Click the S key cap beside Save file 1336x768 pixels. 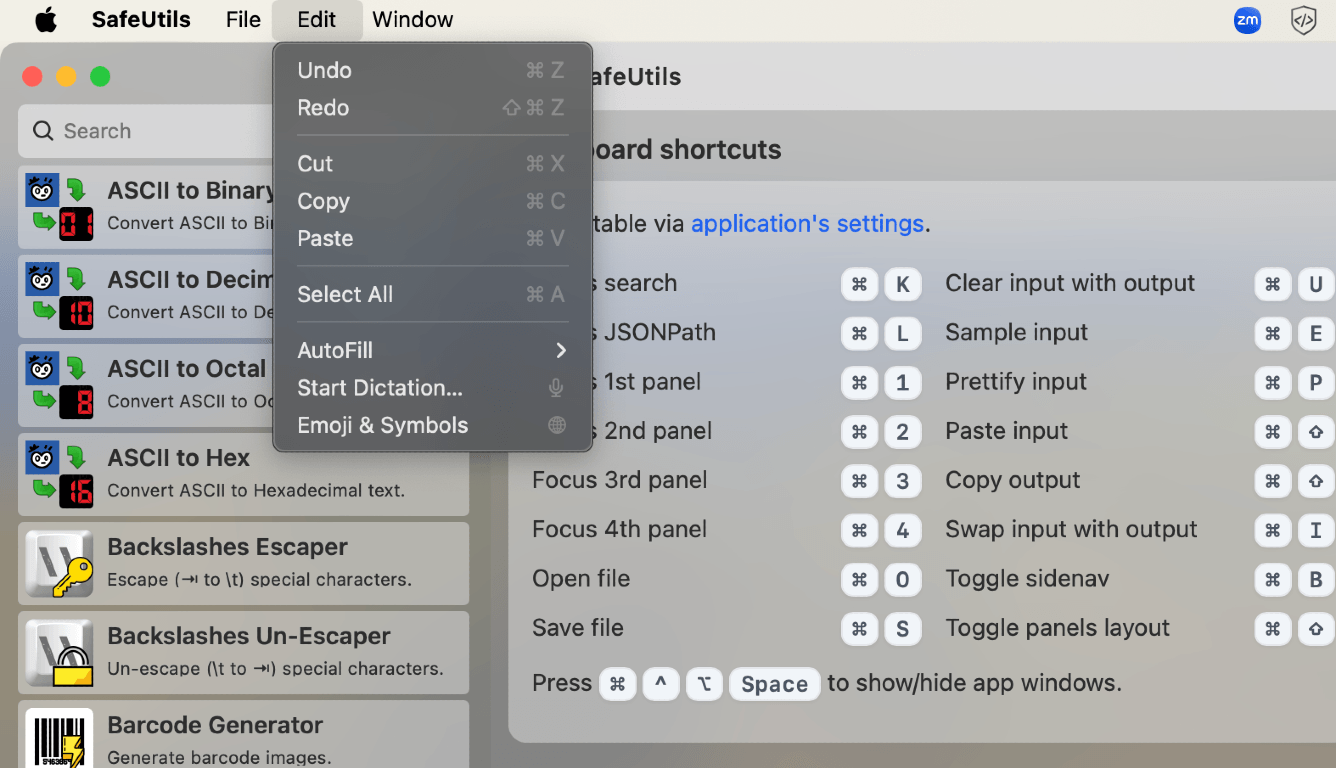902,629
